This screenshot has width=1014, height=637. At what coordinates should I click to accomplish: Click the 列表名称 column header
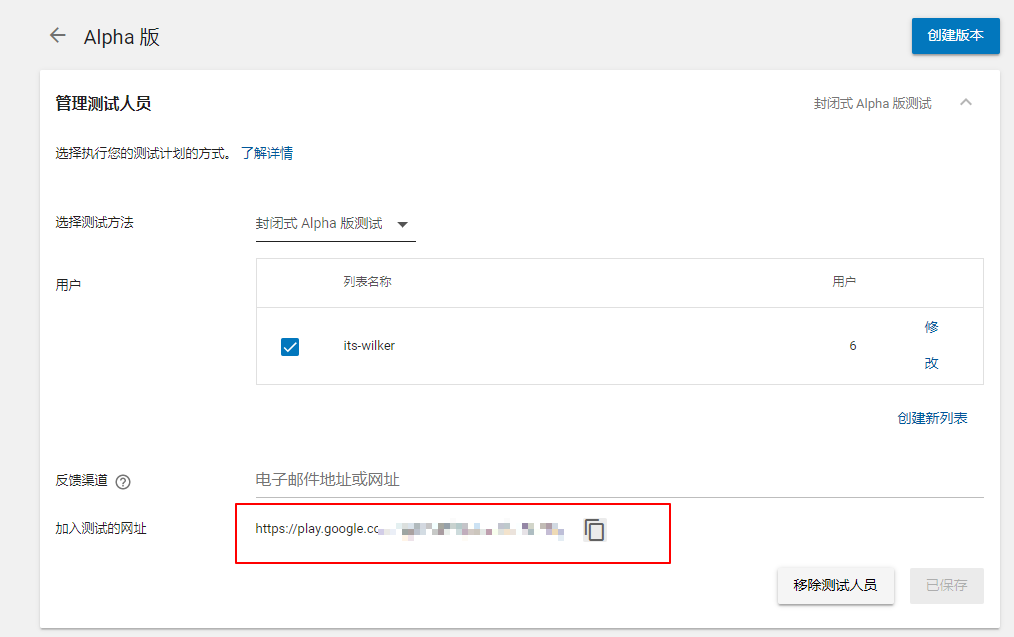(367, 282)
